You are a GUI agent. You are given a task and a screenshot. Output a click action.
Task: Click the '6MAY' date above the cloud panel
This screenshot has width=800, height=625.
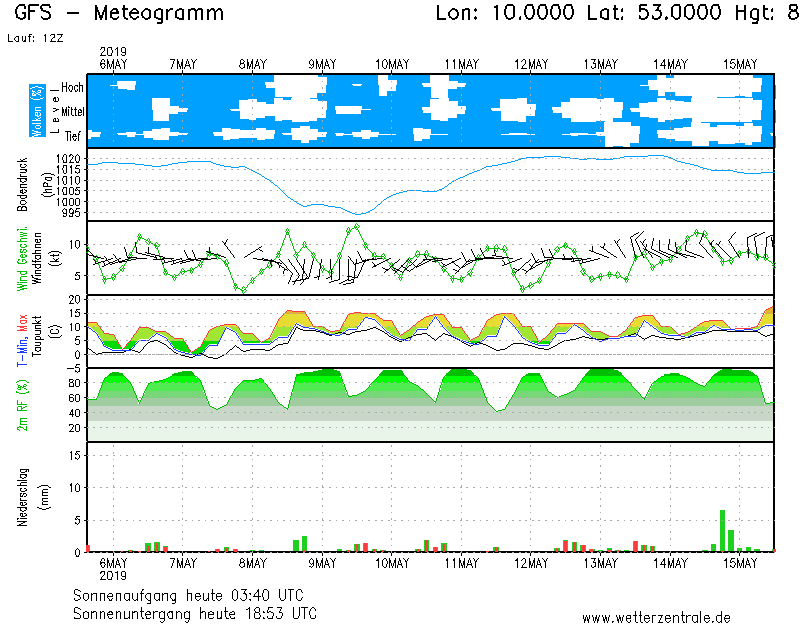[x=113, y=65]
